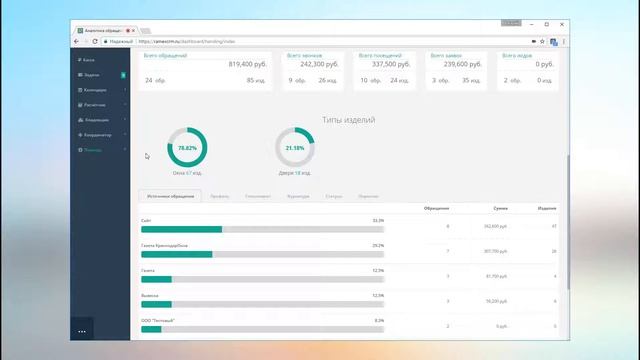This screenshot has height=360, width=640.
Task: Click the ООО "Тестовый" source label
Action: 158,320
